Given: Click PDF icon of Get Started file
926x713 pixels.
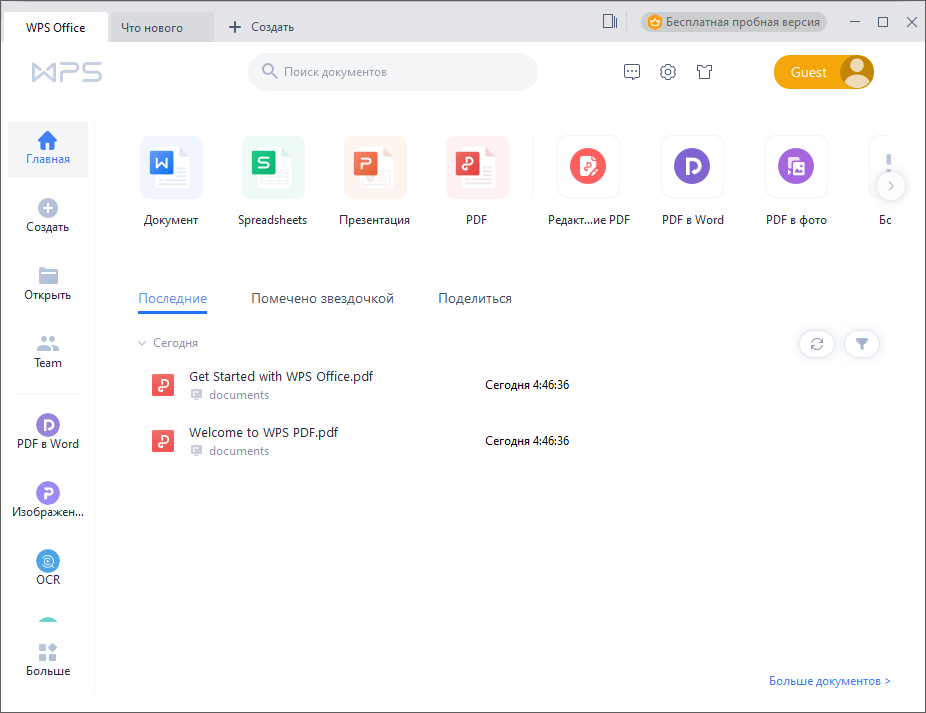Looking at the screenshot, I should [x=163, y=385].
